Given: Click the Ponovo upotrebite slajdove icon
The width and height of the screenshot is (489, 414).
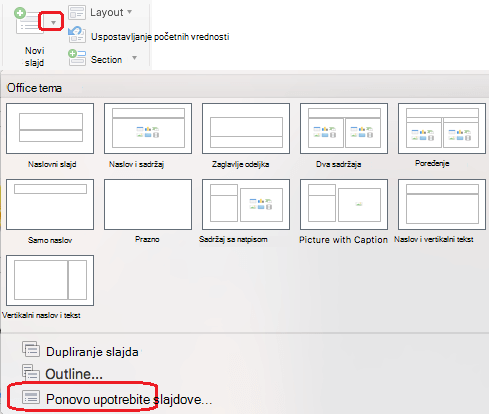Looking at the screenshot, I should point(31,397).
